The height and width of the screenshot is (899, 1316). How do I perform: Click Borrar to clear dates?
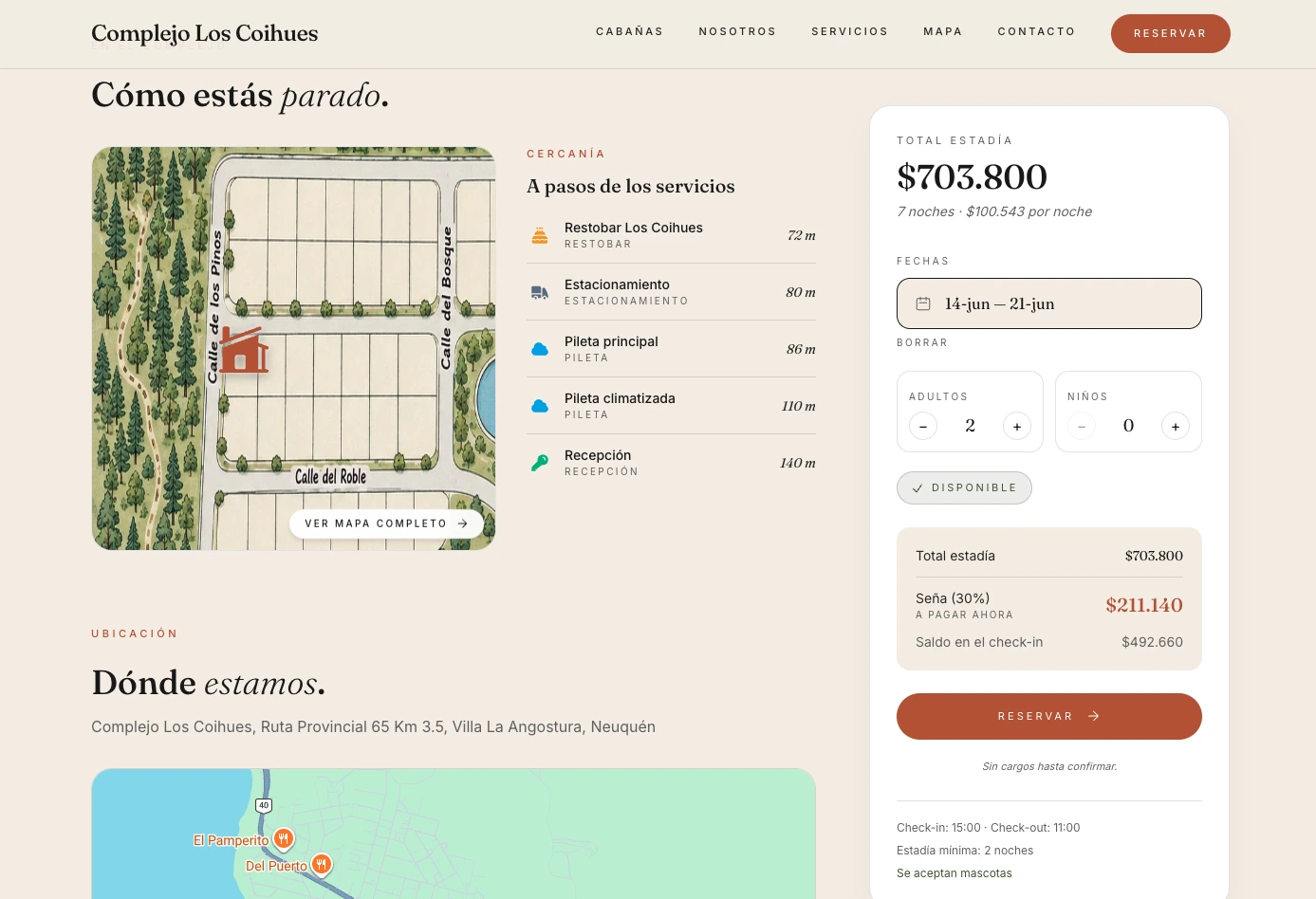922,342
